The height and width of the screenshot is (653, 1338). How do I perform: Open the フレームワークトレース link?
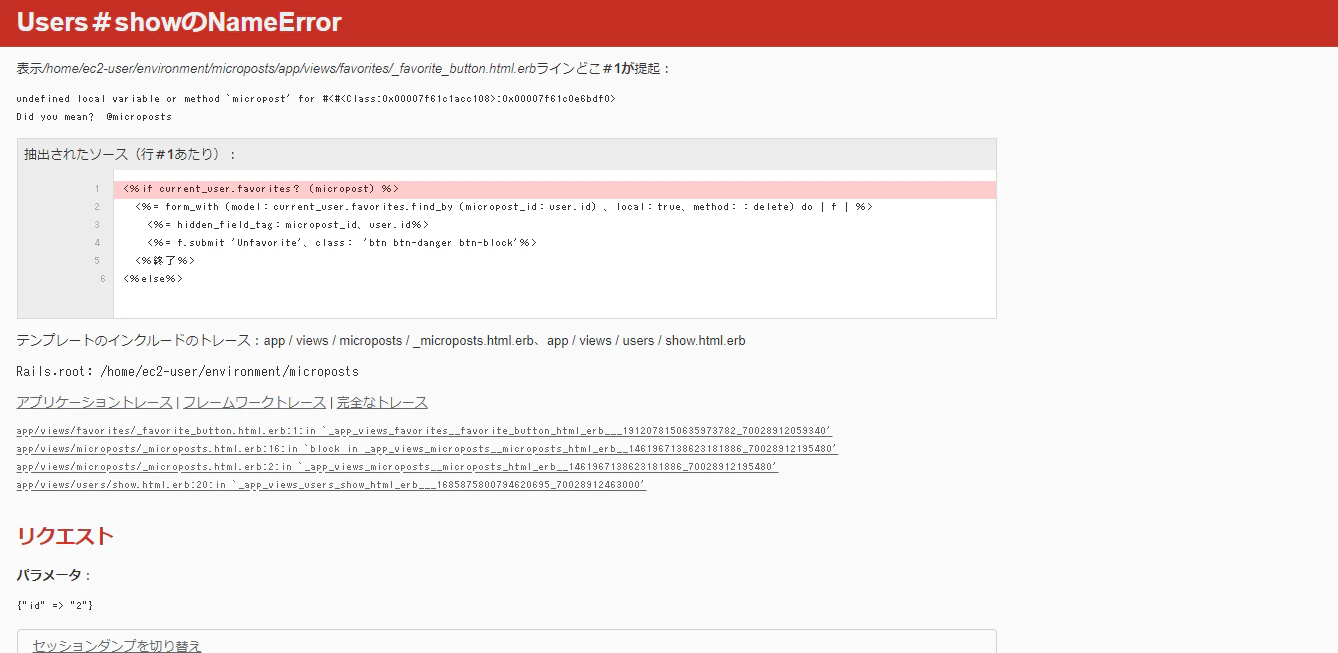255,402
